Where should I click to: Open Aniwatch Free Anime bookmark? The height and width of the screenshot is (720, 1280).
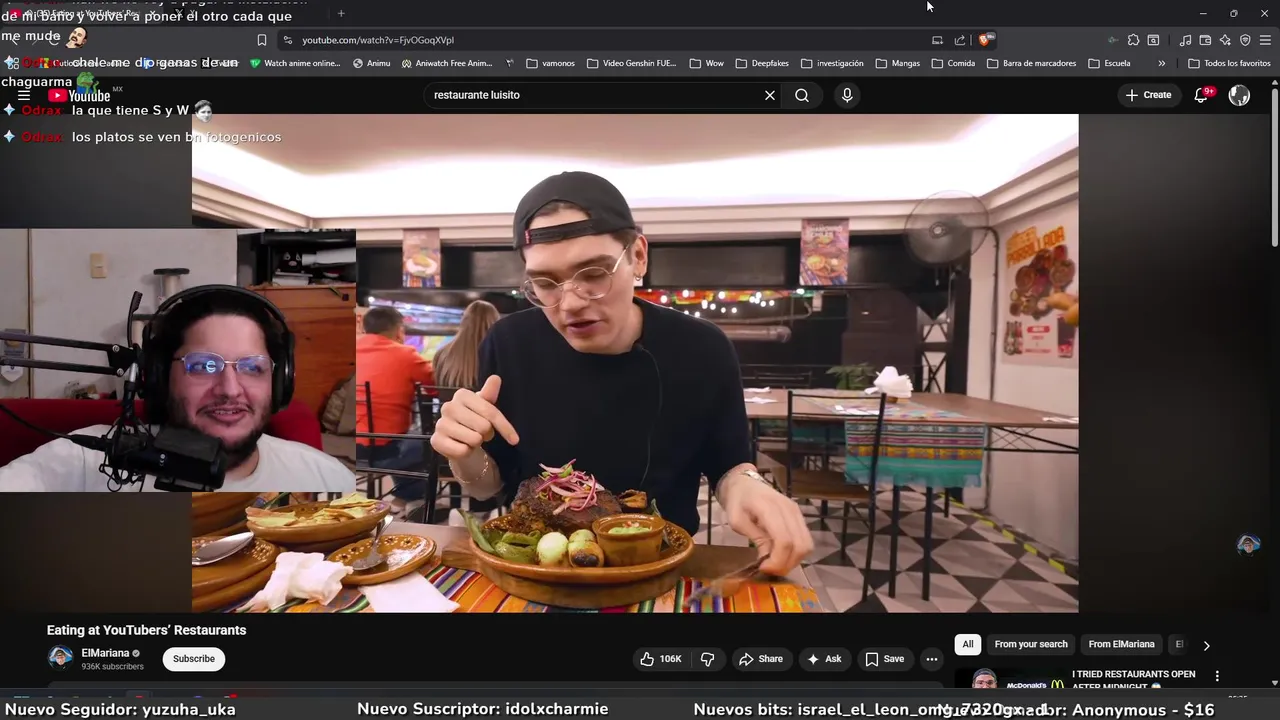(x=447, y=63)
